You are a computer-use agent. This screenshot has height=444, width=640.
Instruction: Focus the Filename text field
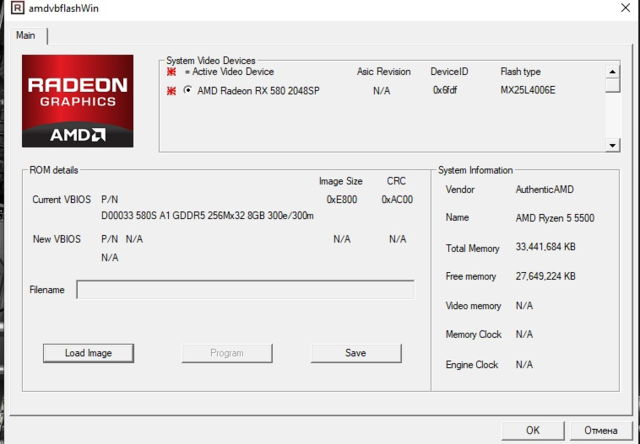click(245, 290)
